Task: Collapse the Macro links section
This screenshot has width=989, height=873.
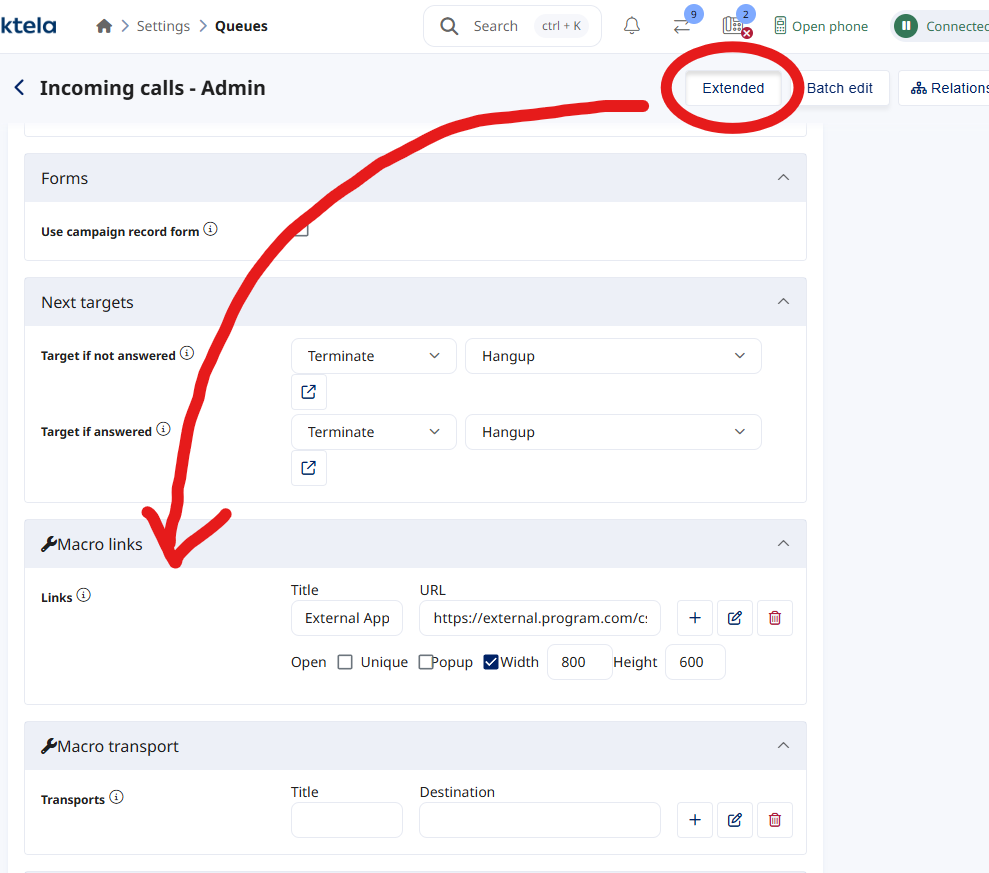Action: click(783, 544)
